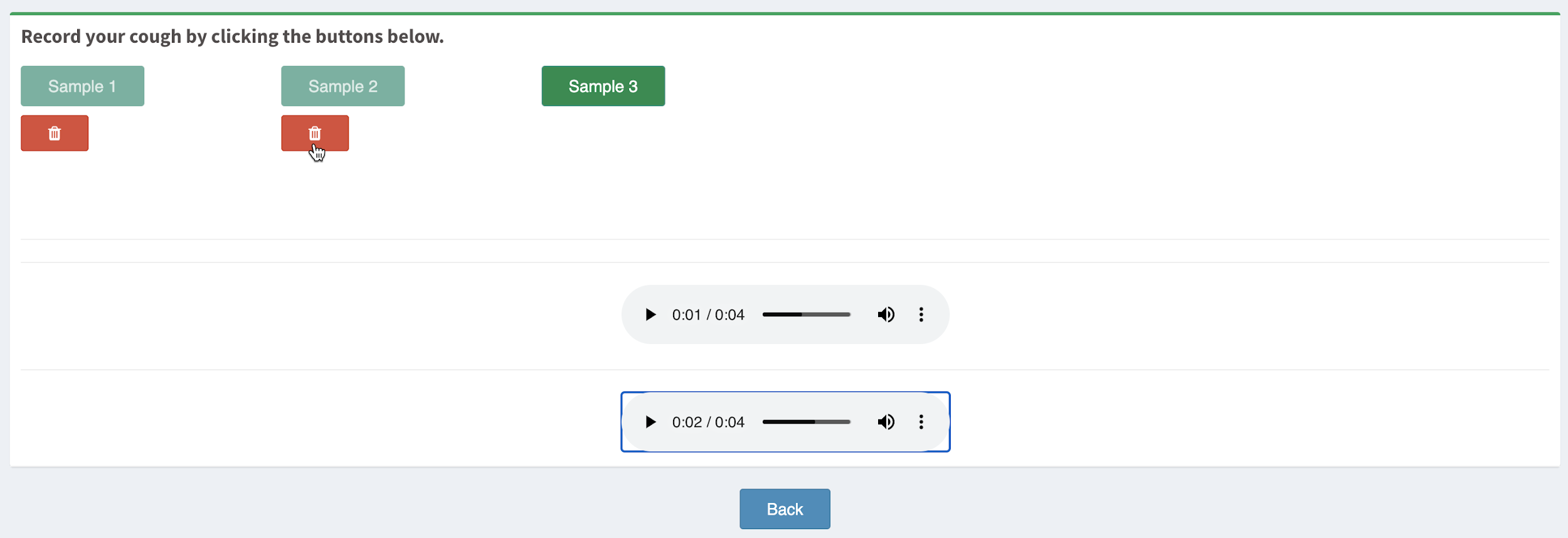
Task: Record cough using Sample 3 button
Action: [x=603, y=86]
